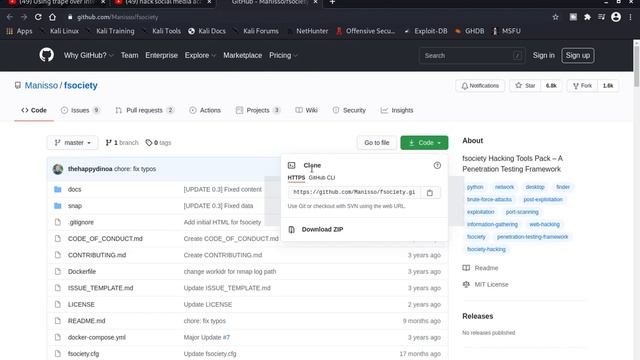Fork the repository
This screenshot has width=640, height=360.
582,86
